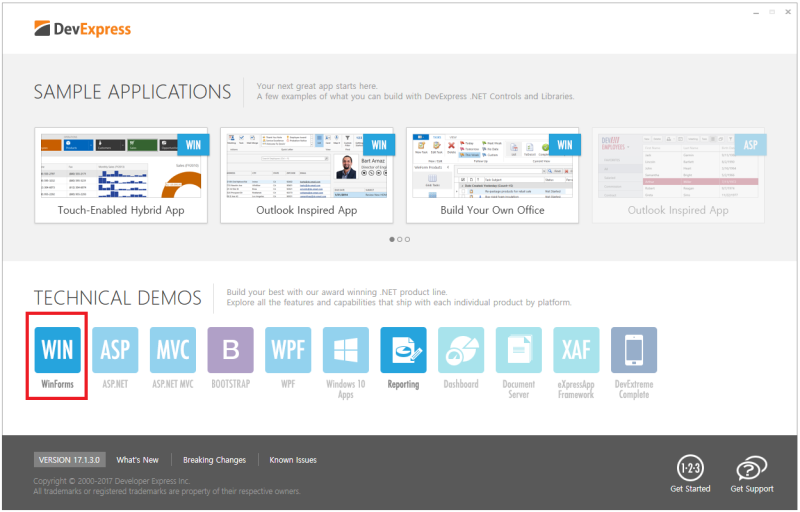800x512 pixels.
Task: Minimize the DevExpress demo center window
Action: 756,12
